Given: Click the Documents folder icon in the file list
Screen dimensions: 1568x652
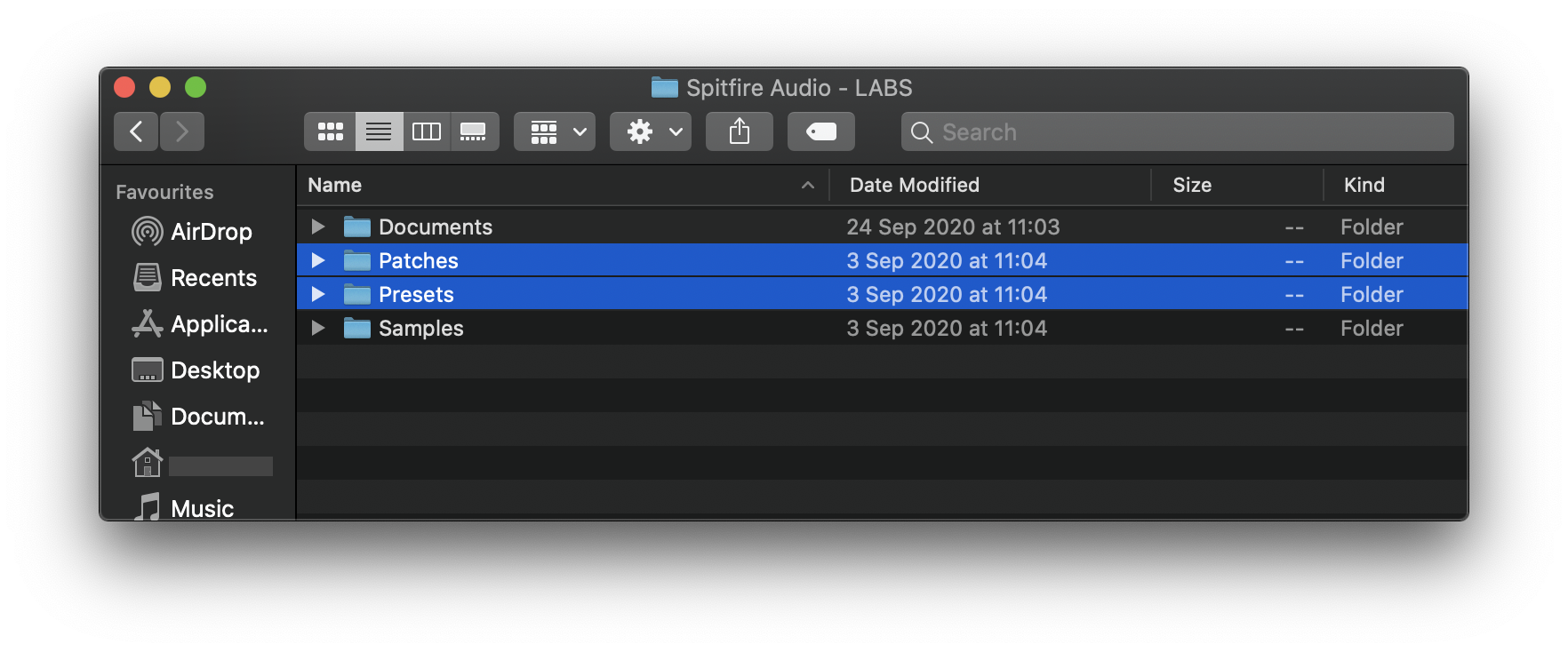Looking at the screenshot, I should click(x=357, y=227).
